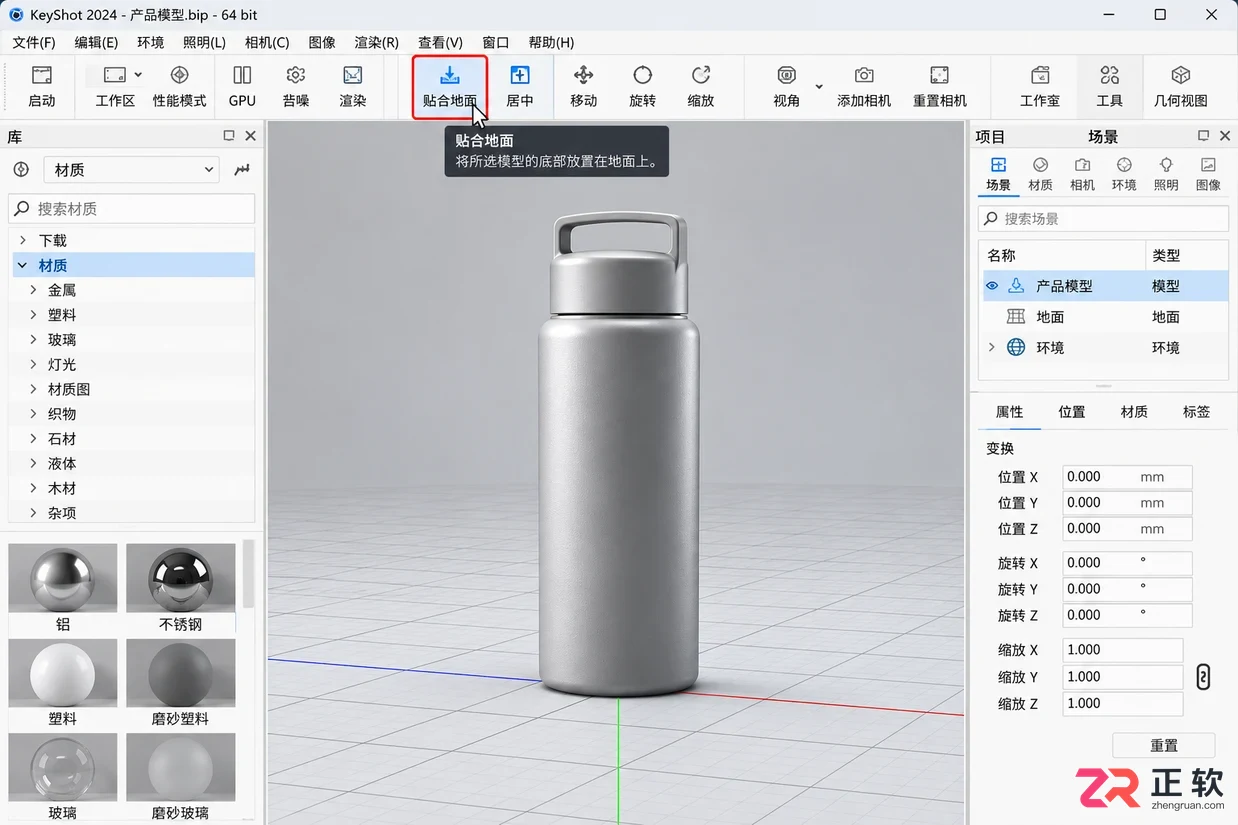Click the 重置相机 reset camera icon
Screen dimensions: 1238x825
coord(940,87)
